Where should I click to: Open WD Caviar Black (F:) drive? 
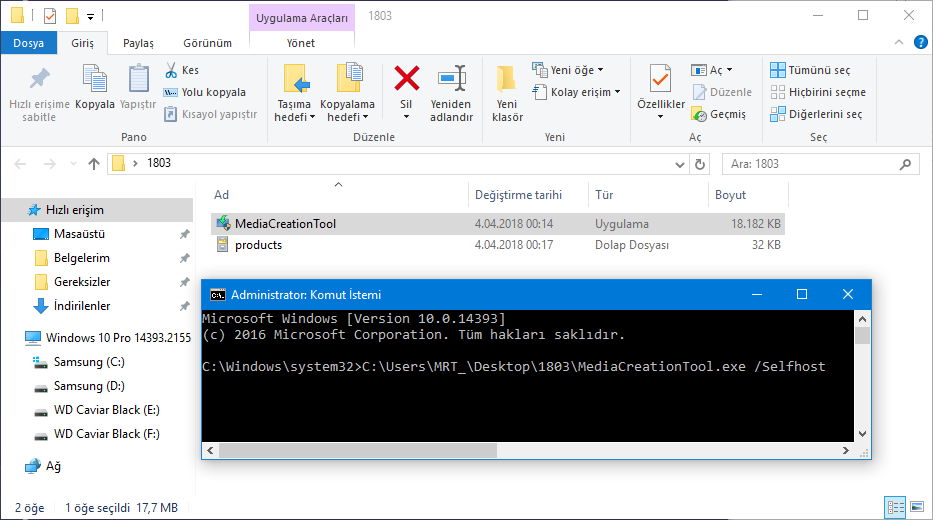[x=97, y=434]
